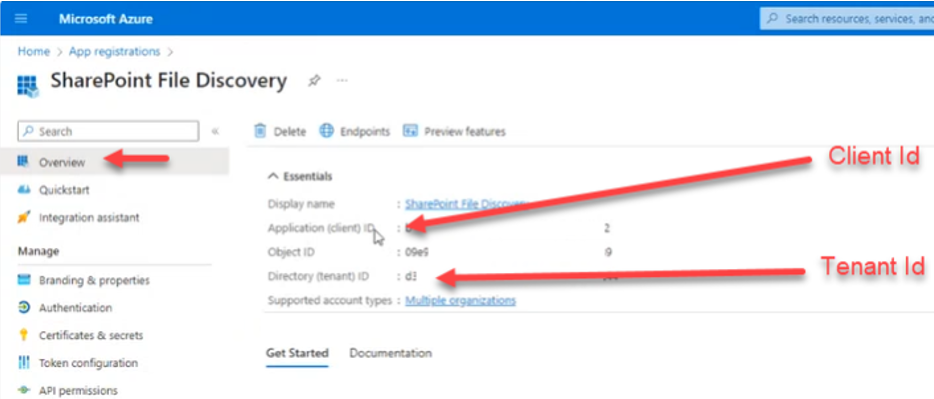The image size is (934, 399).
Task: Click the Directory (tenant) ID label
Action: (x=319, y=277)
